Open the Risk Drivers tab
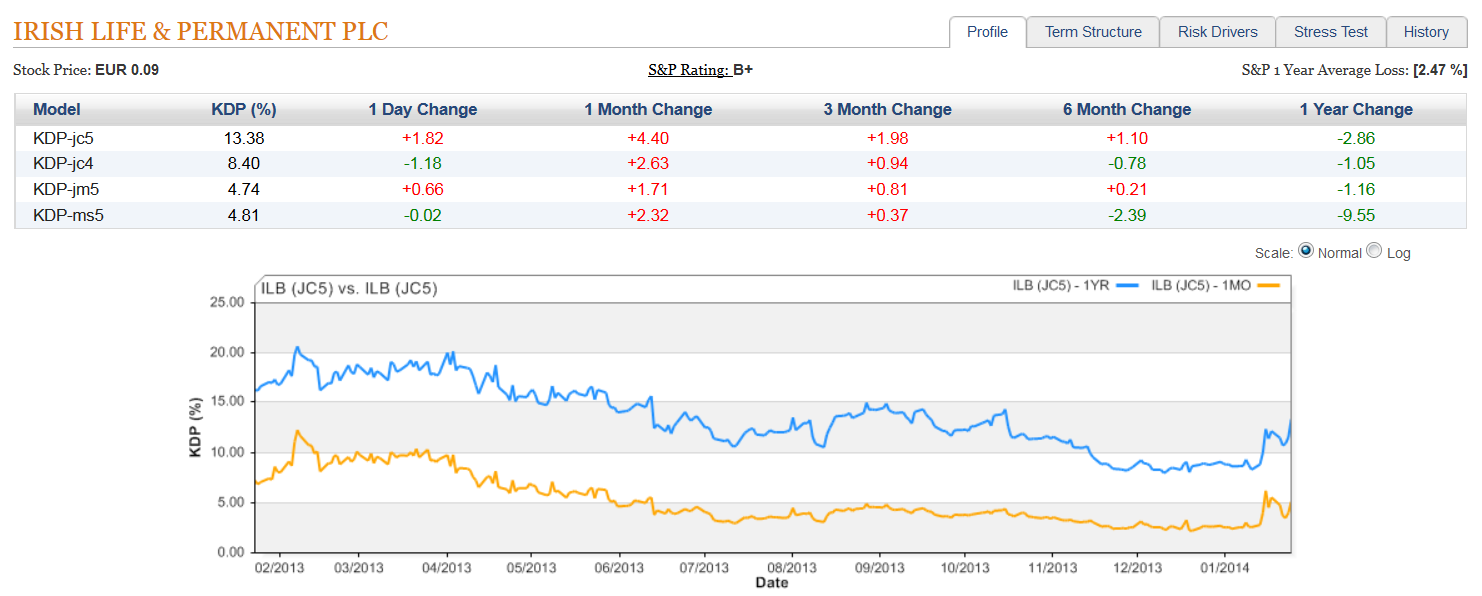Screen dimensions: 1482x596 click(1217, 32)
